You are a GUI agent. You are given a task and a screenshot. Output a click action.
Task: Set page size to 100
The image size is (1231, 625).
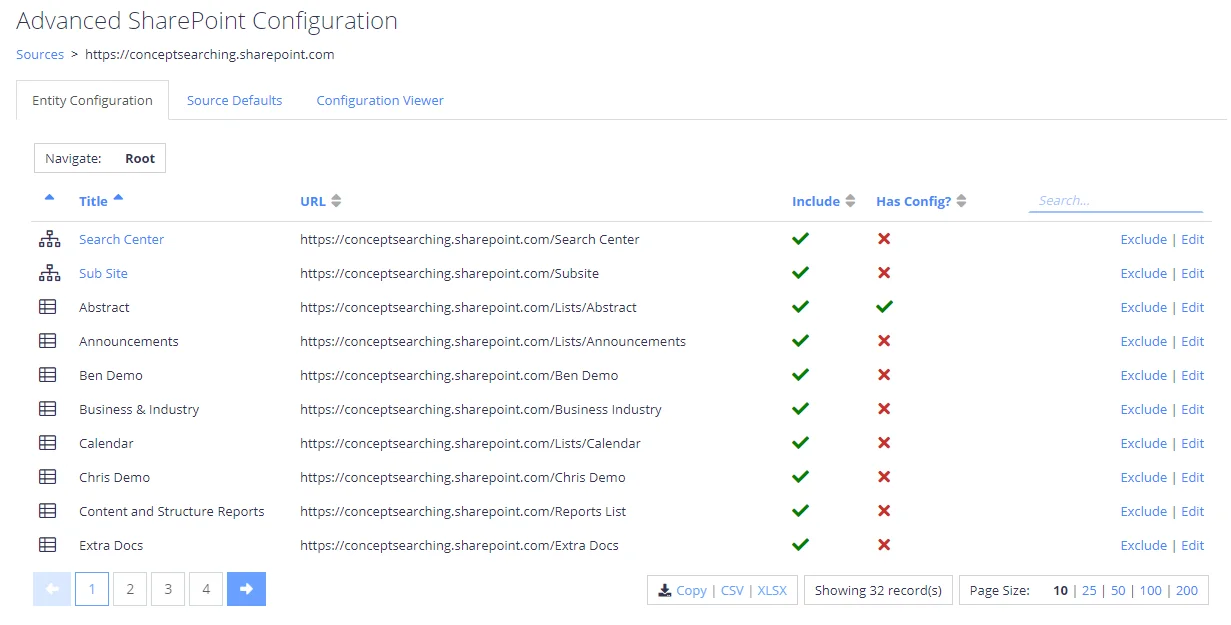pos(1151,591)
